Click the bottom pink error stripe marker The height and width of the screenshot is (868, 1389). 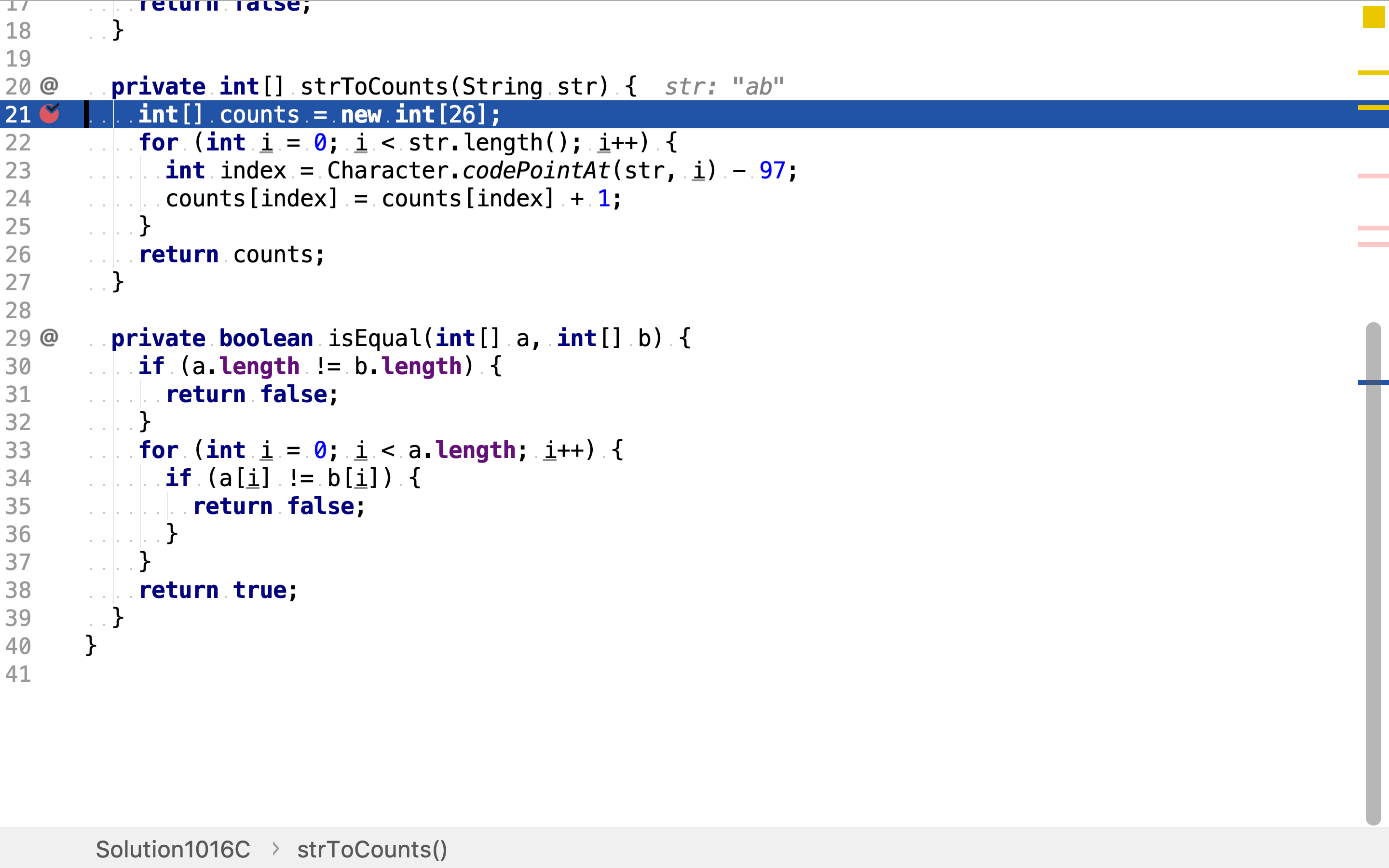(x=1373, y=244)
